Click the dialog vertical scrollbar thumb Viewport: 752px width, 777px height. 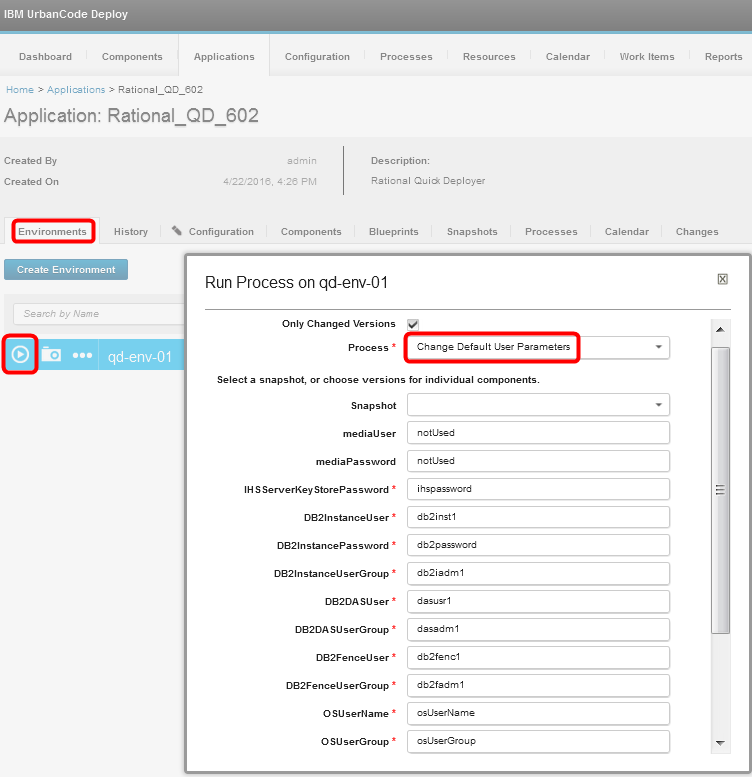tap(720, 489)
